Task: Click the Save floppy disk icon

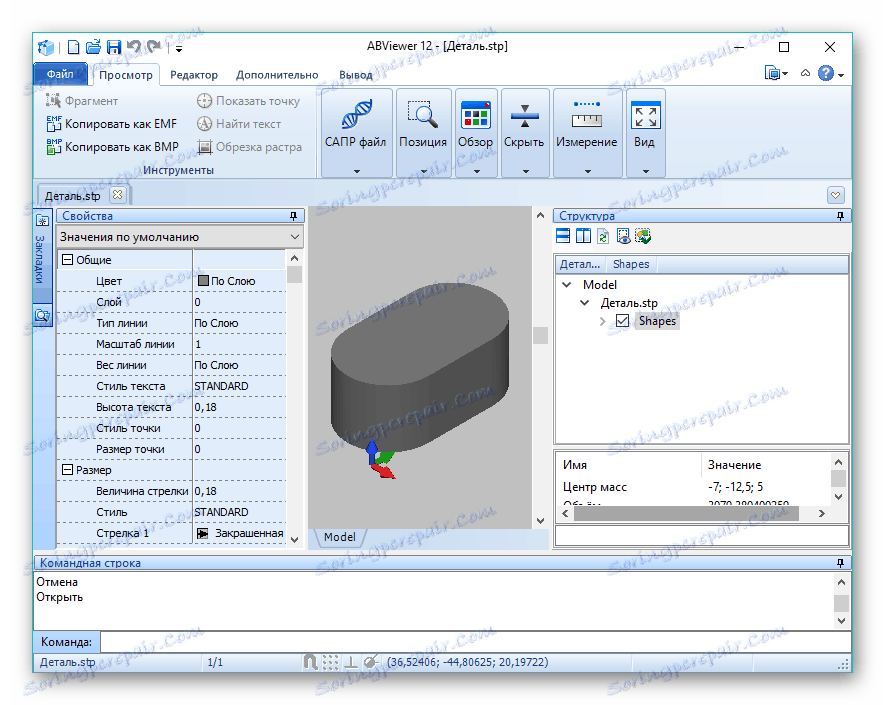Action: [x=114, y=47]
